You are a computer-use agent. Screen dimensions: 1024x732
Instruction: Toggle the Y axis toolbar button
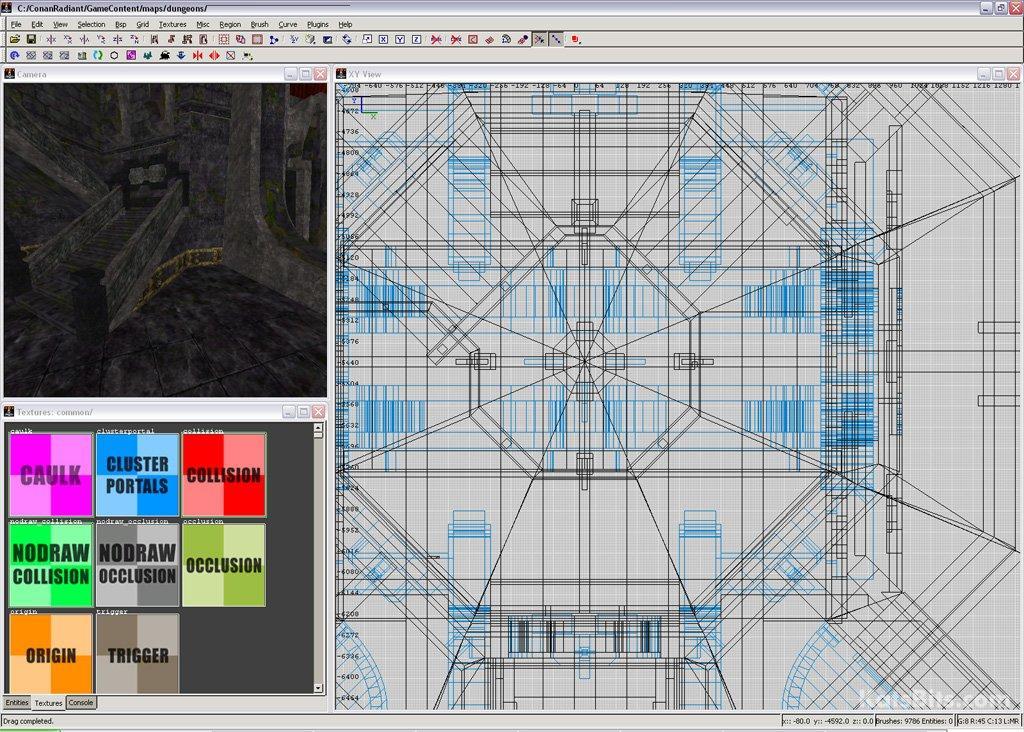point(399,40)
